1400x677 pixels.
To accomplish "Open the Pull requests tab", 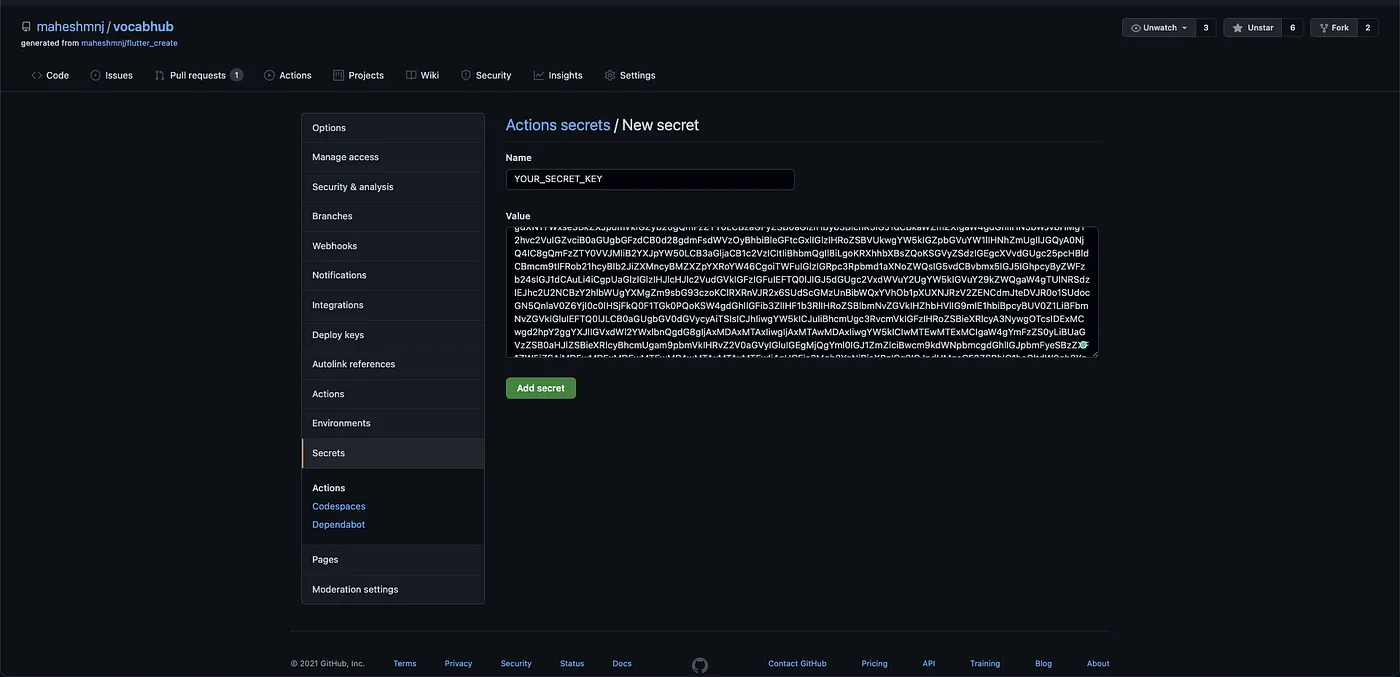I will pyautogui.click(x=198, y=75).
